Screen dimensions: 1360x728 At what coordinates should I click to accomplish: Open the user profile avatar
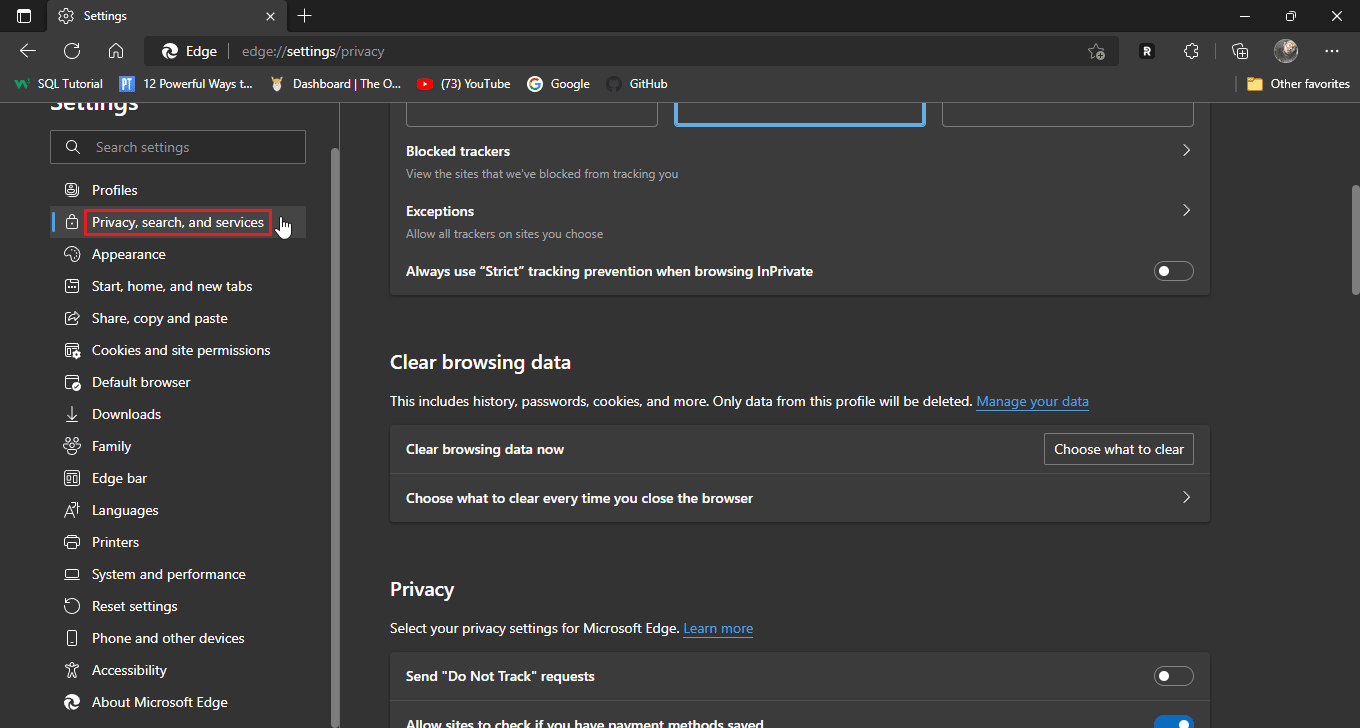pos(1286,51)
